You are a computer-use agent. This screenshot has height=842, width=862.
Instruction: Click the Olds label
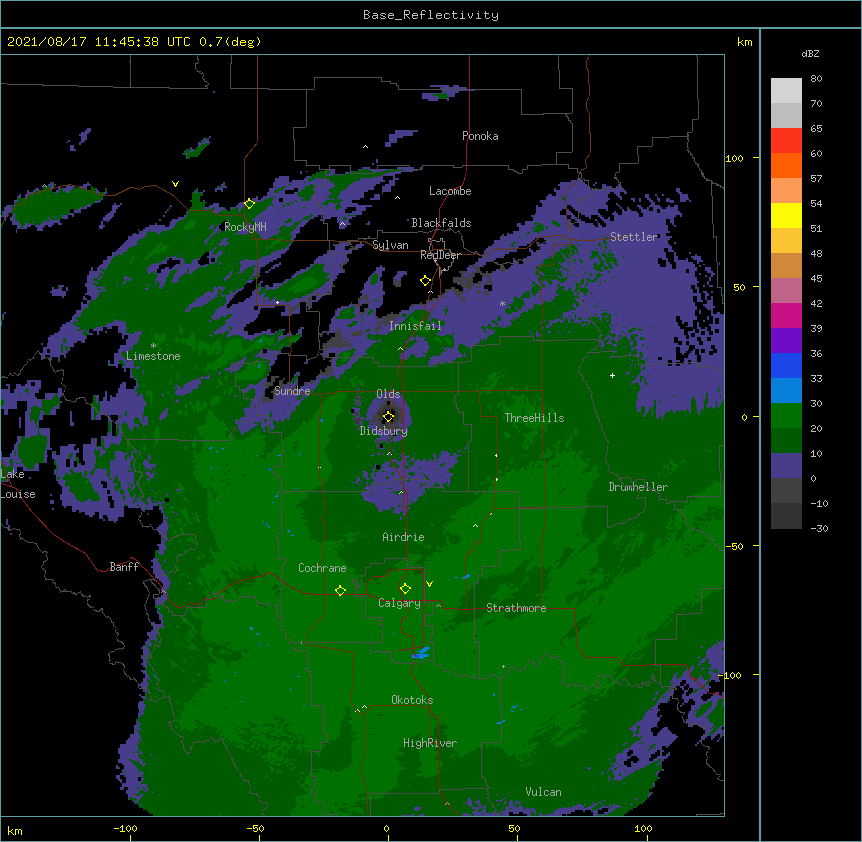pyautogui.click(x=388, y=394)
